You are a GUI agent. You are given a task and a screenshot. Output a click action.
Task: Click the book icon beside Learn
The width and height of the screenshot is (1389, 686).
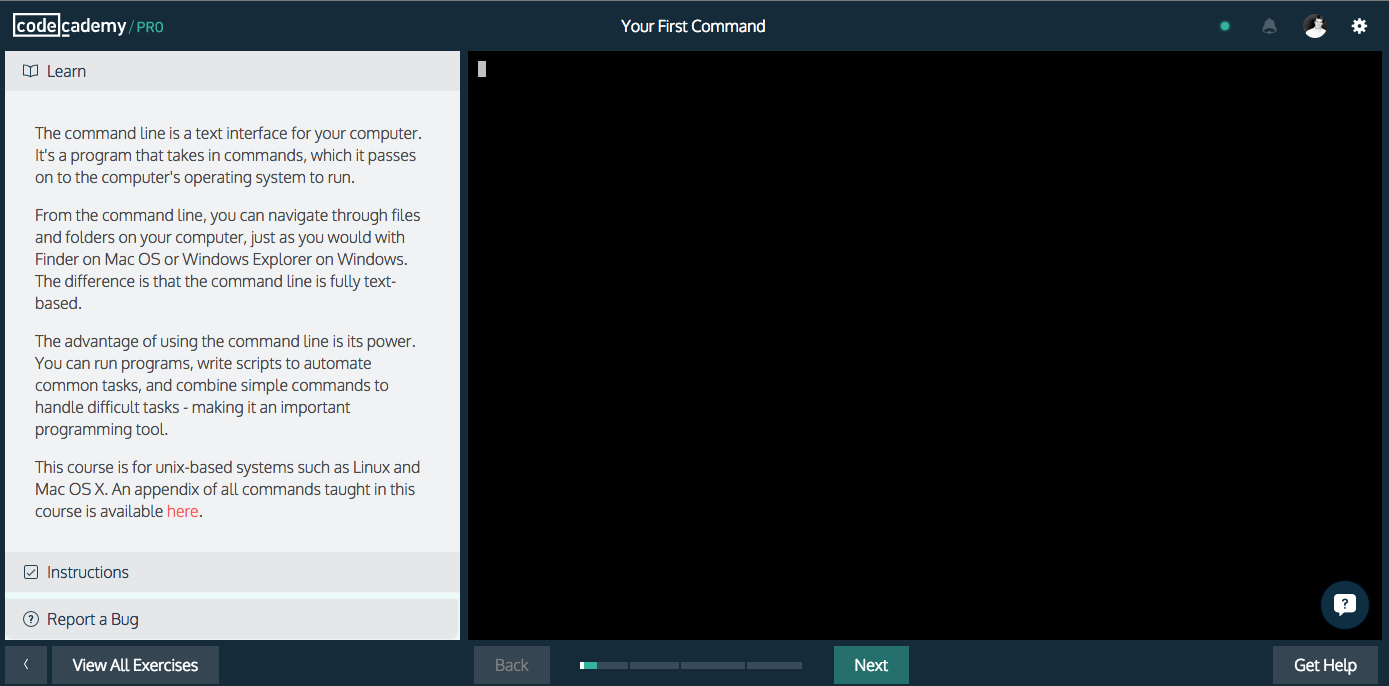30,71
